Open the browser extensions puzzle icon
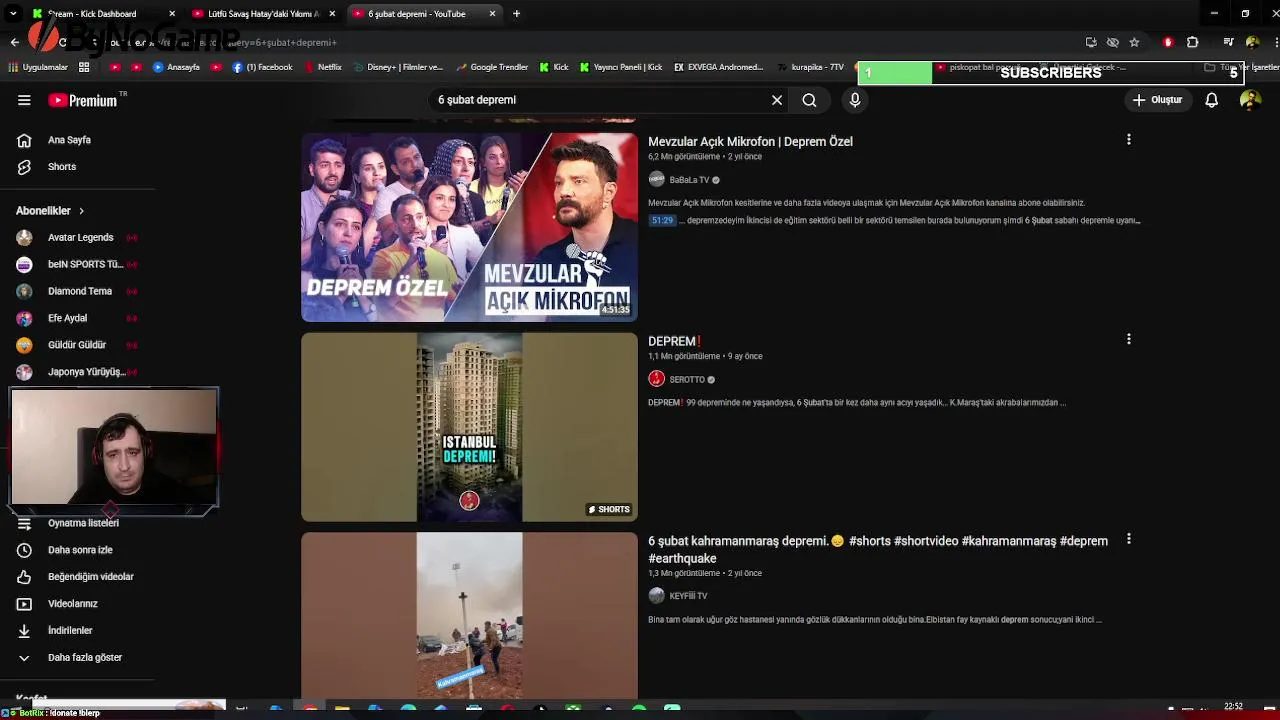The width and height of the screenshot is (1280, 720). pos(1192,42)
